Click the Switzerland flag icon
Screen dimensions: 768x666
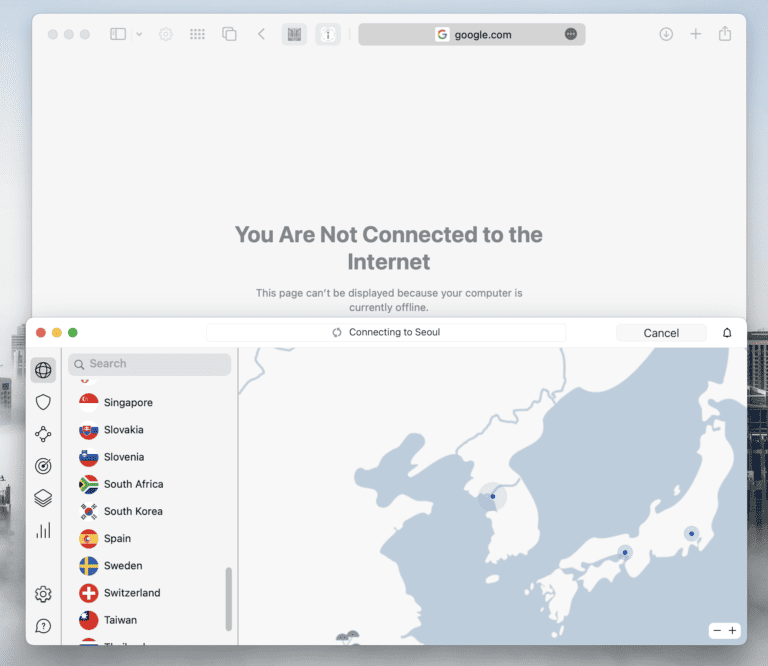coord(89,593)
